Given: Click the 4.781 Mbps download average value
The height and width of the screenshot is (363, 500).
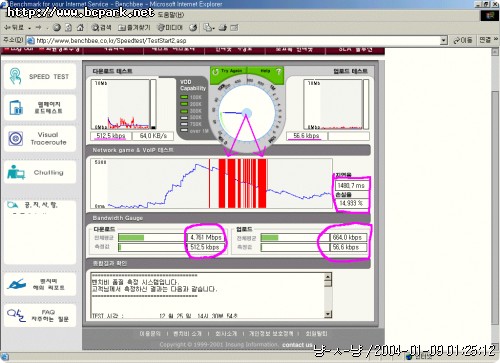Looking at the screenshot, I should click(x=206, y=237).
